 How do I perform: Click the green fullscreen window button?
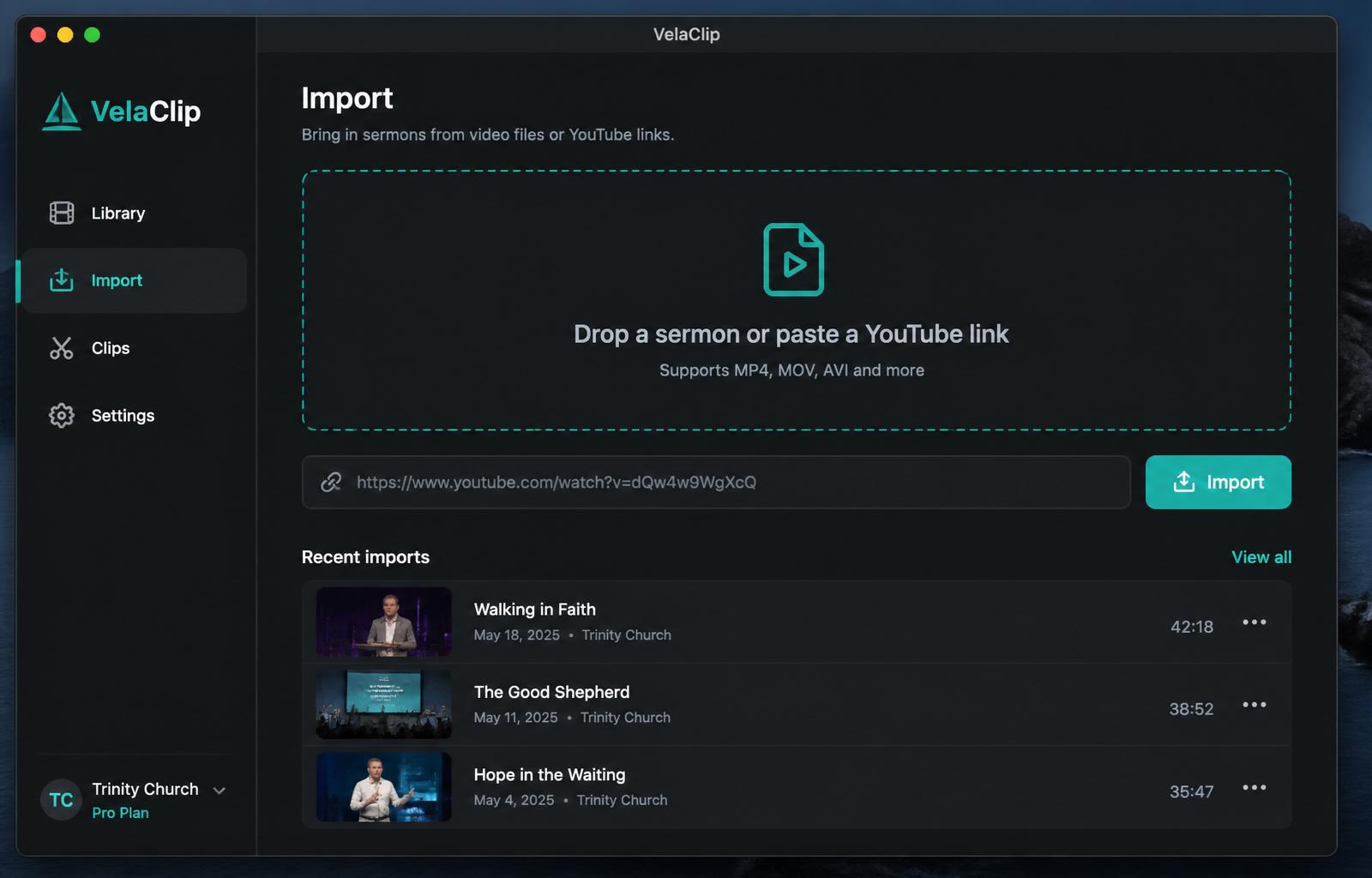click(x=93, y=34)
